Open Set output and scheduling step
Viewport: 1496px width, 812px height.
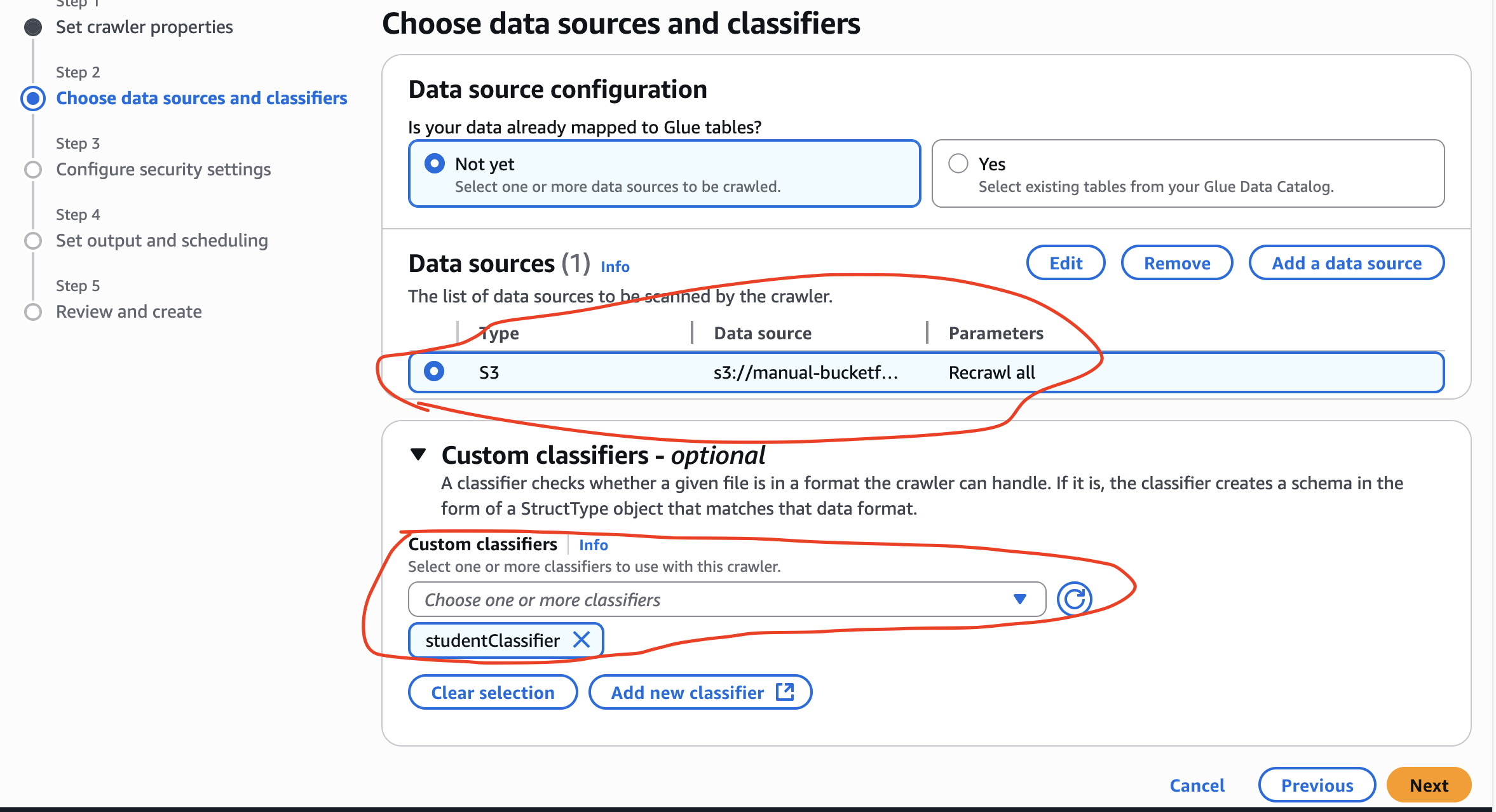click(x=161, y=240)
